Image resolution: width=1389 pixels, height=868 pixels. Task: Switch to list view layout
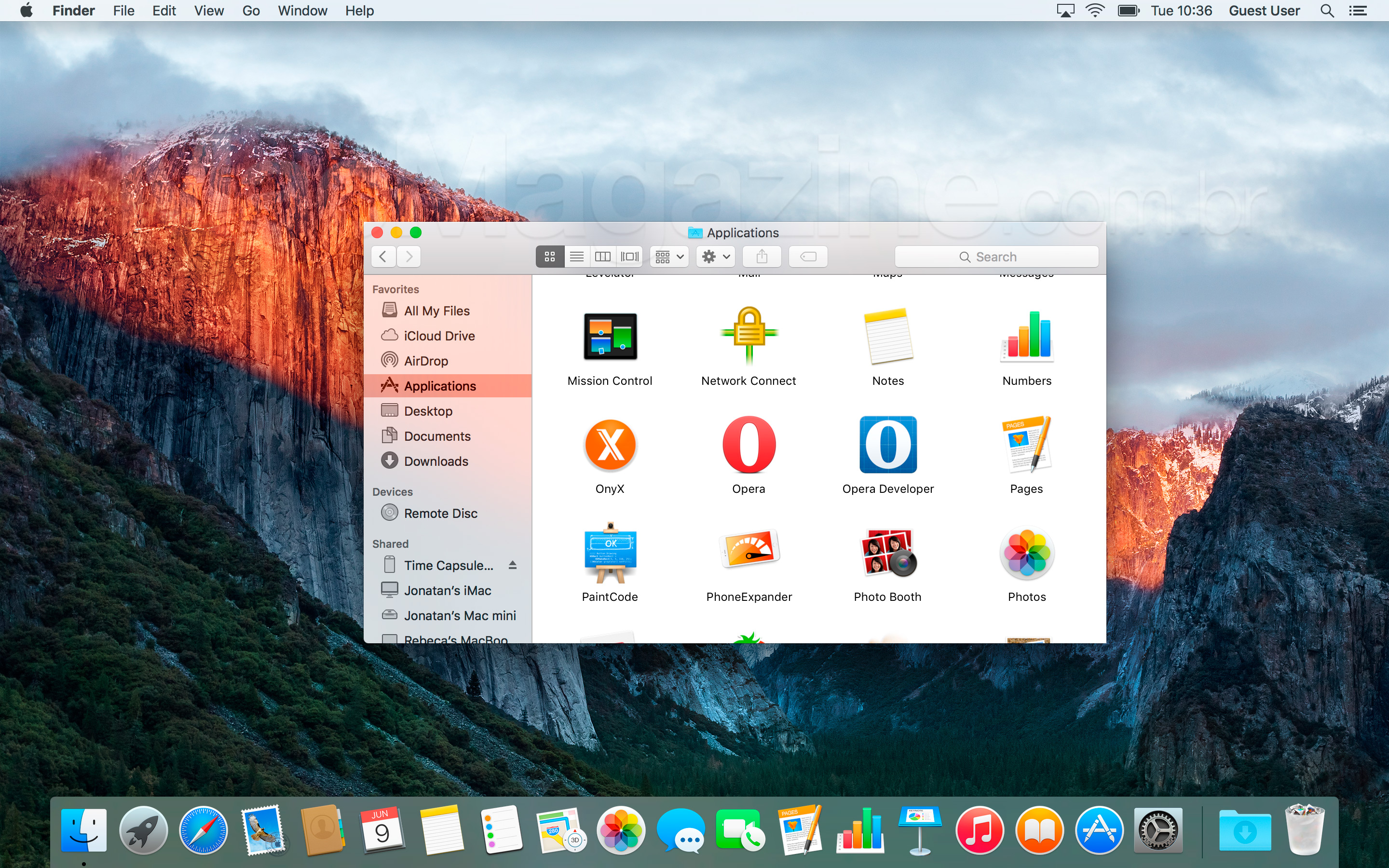coord(576,257)
